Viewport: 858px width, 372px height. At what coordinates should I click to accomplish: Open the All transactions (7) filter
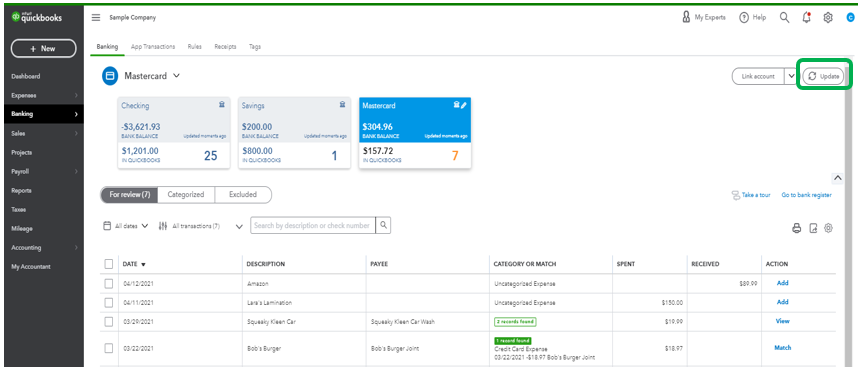(x=200, y=225)
